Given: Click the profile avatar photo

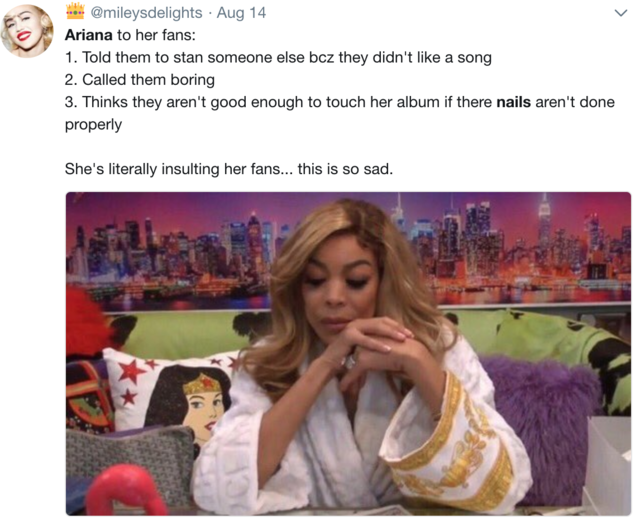Looking at the screenshot, I should click(27, 31).
